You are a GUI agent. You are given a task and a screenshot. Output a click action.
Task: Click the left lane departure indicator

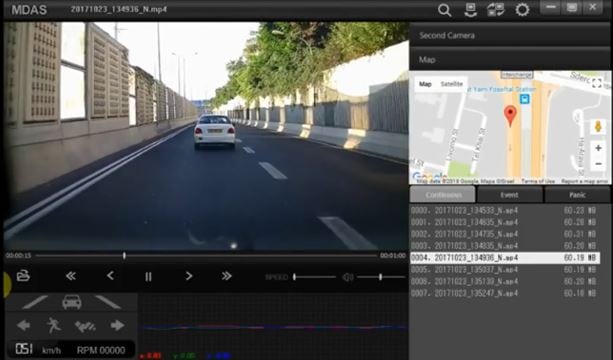pyautogui.click(x=35, y=302)
